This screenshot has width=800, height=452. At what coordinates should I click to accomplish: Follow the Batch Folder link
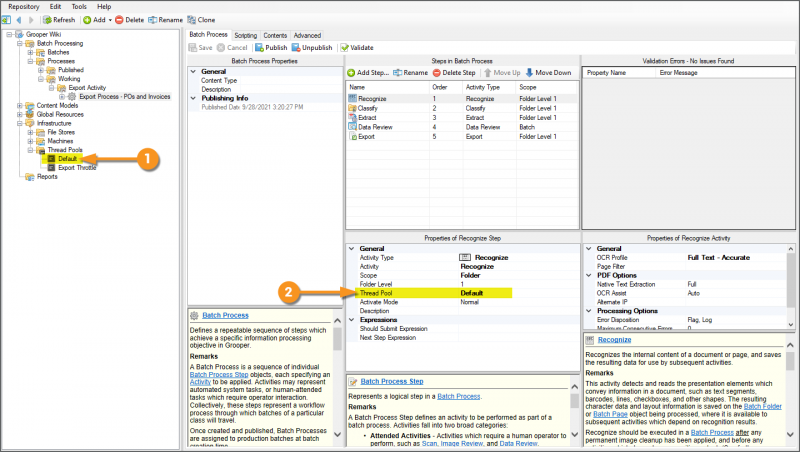[x=762, y=407]
